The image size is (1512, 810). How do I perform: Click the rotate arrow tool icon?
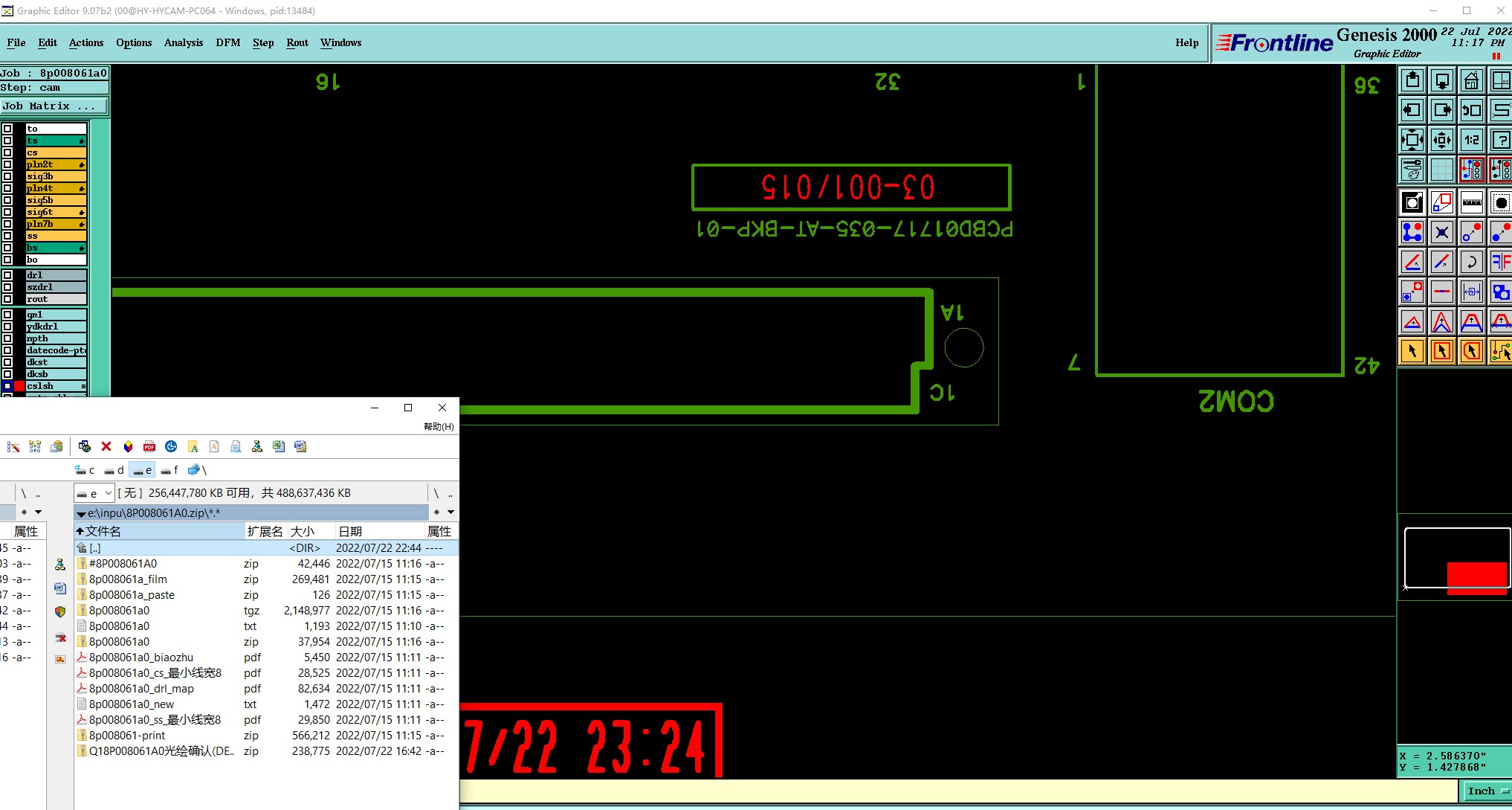(1471, 262)
